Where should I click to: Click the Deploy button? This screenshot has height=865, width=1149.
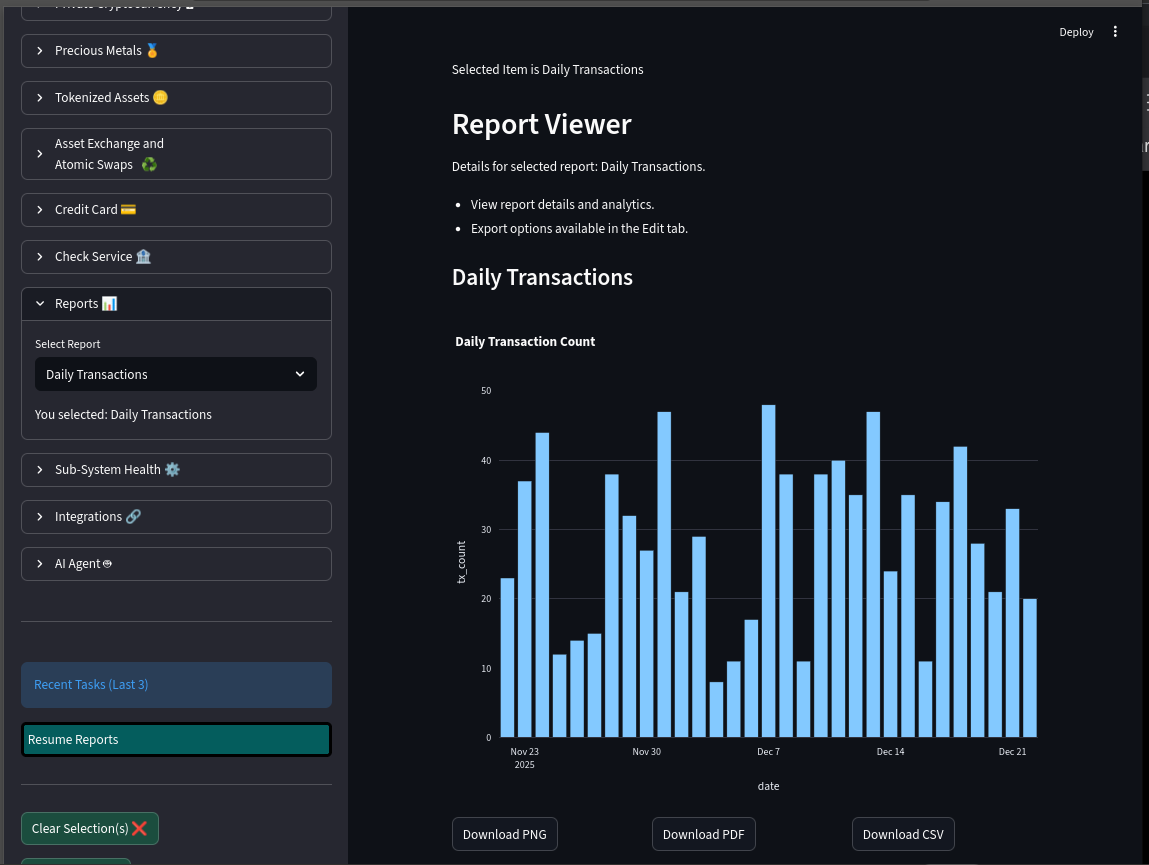point(1076,32)
